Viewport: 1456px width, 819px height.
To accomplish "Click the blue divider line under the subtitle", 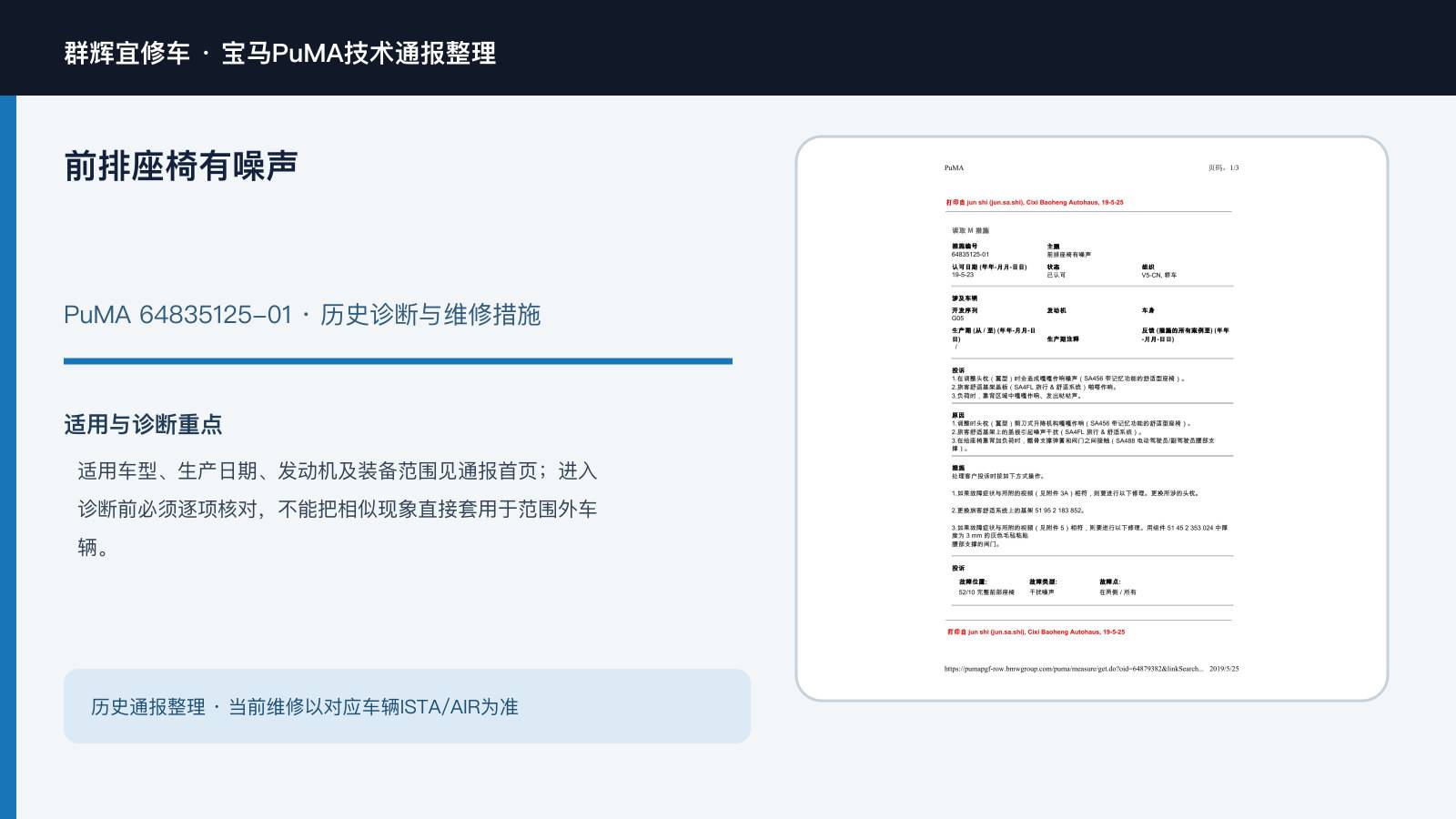I will tap(398, 361).
